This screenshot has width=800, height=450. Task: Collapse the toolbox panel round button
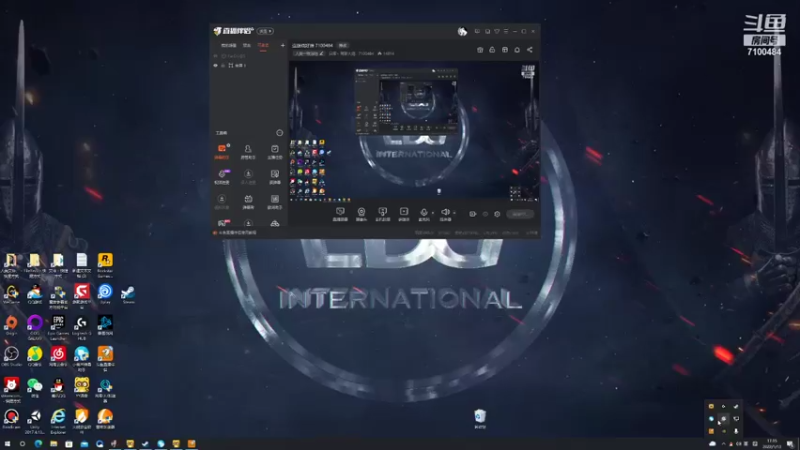point(280,133)
